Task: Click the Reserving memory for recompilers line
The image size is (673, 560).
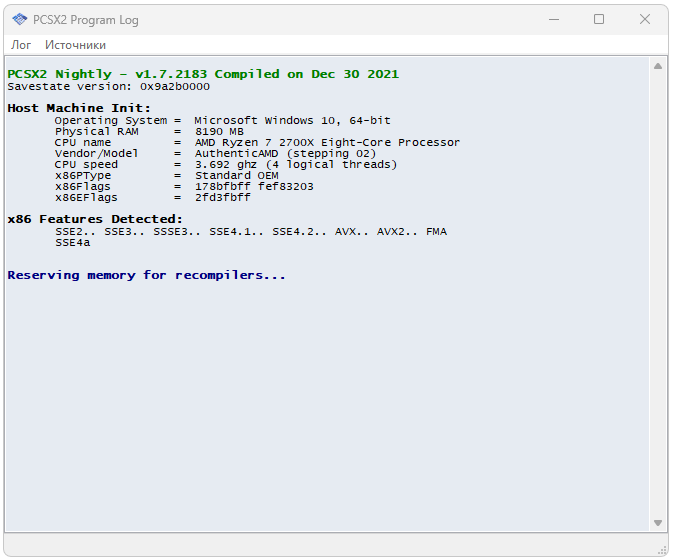Action: (x=146, y=275)
